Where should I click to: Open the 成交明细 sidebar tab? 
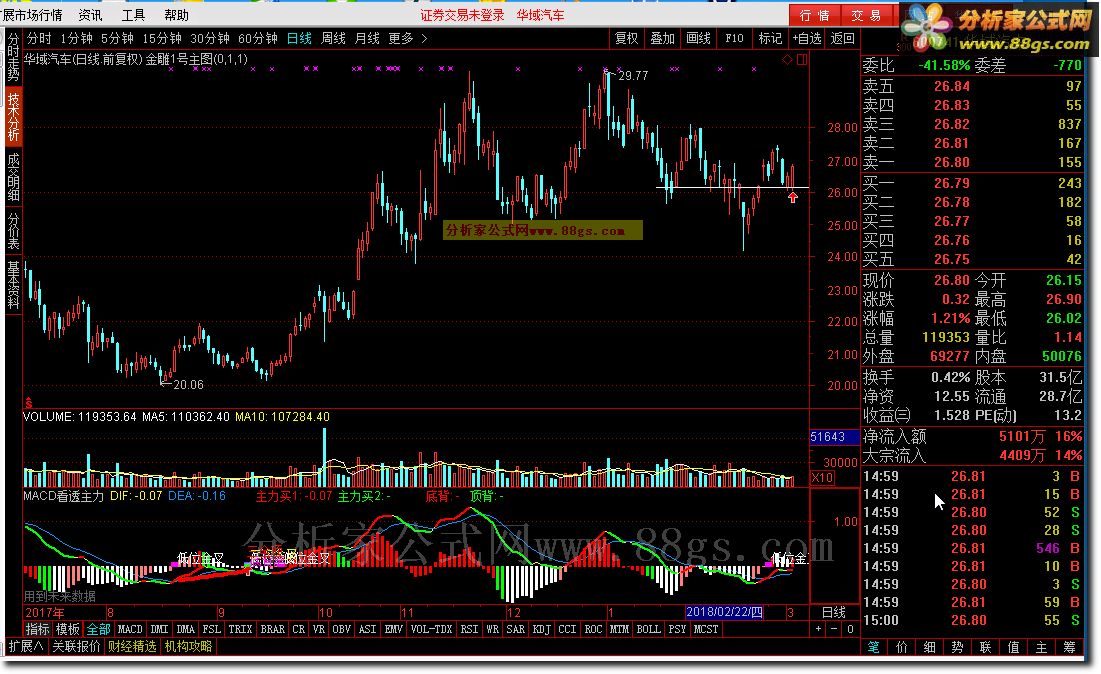point(13,176)
